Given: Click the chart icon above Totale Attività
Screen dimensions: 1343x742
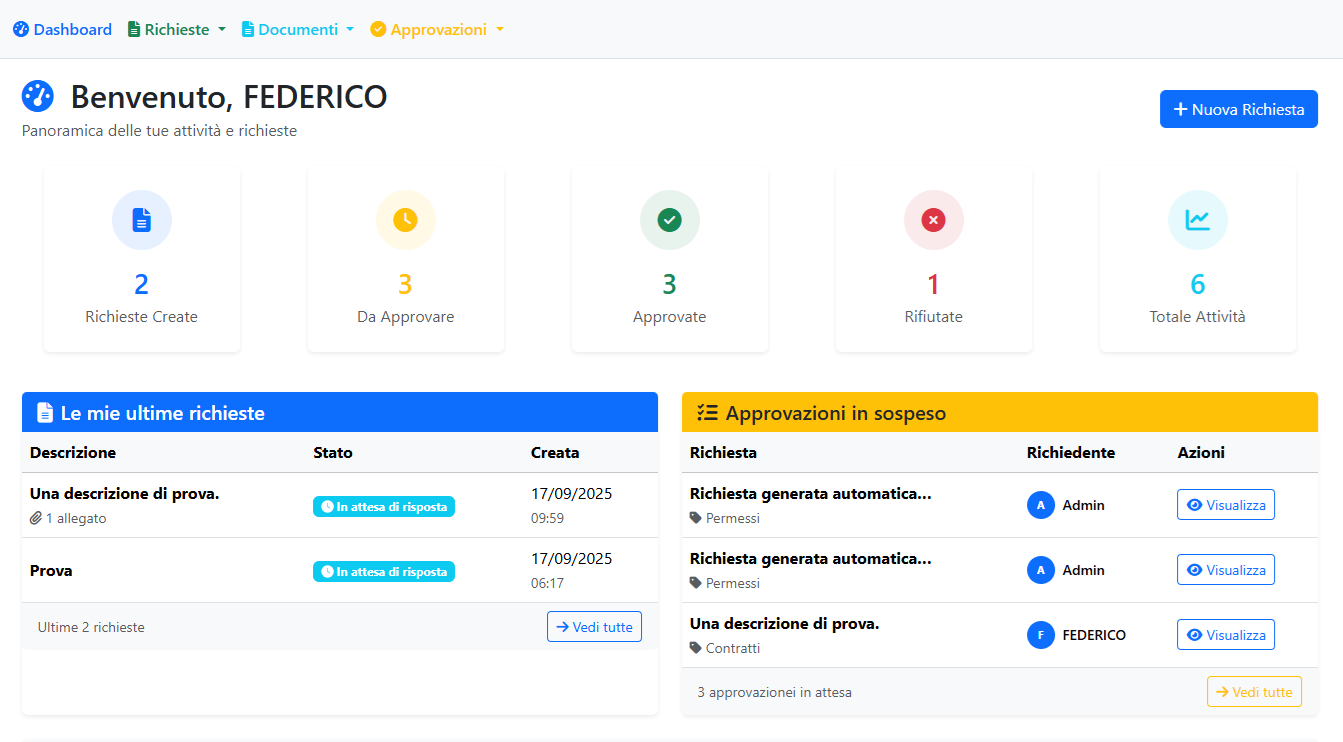Looking at the screenshot, I should [x=1197, y=220].
